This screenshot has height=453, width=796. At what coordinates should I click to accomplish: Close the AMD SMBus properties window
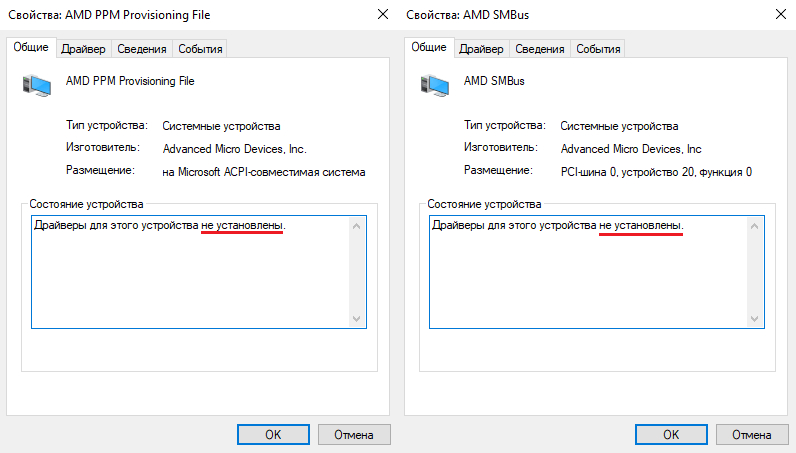780,15
